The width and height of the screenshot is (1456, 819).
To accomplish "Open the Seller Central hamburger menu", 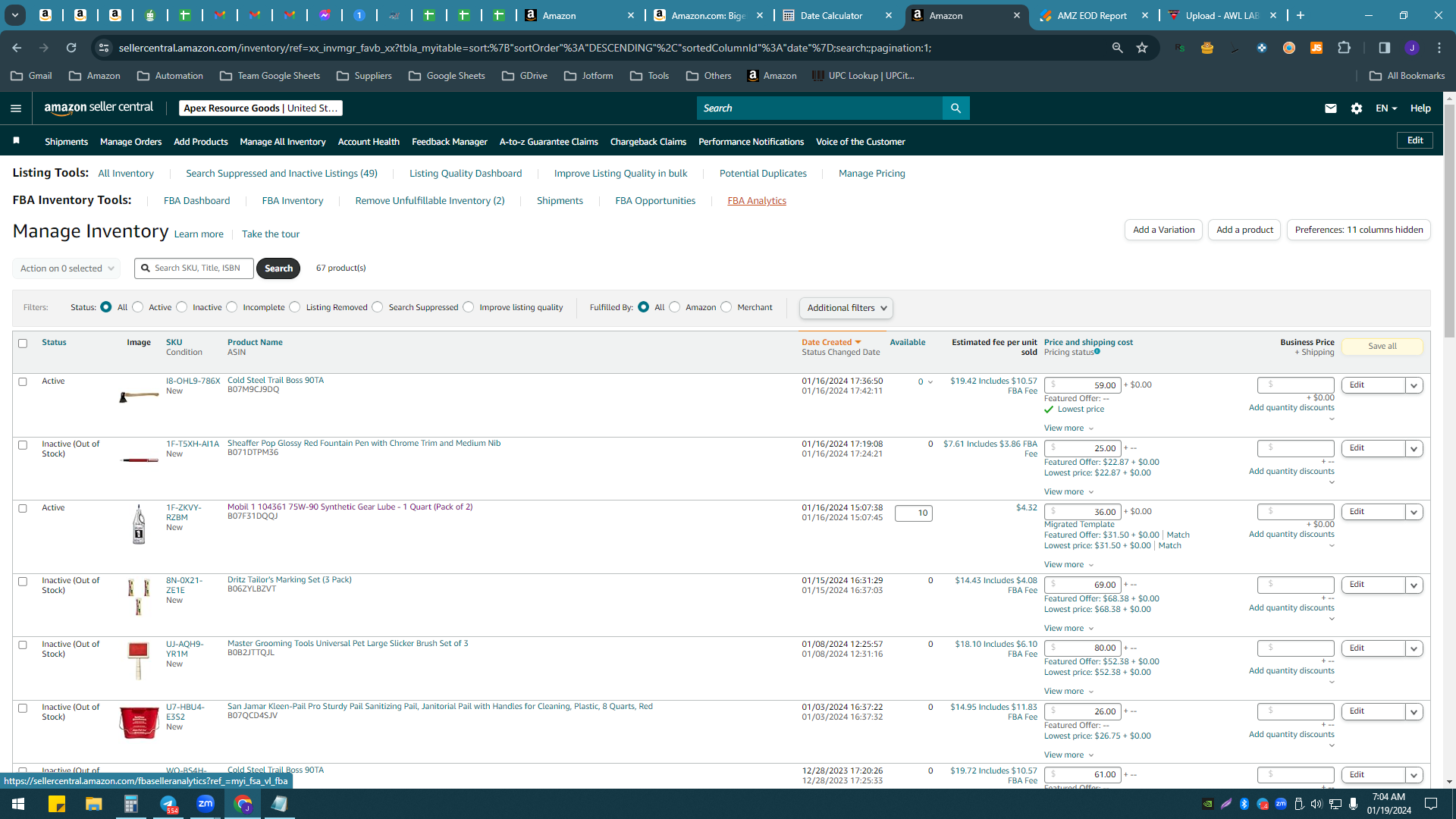I will [x=16, y=108].
